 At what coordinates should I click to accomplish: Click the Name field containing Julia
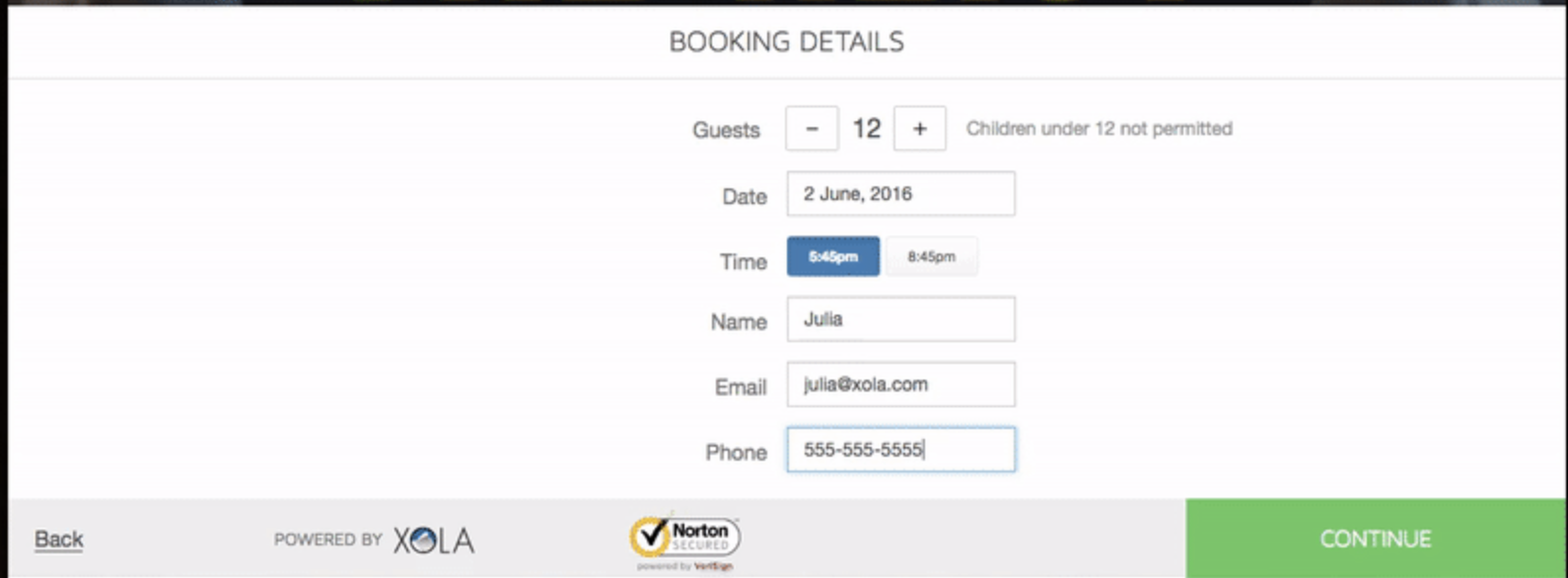pyautogui.click(x=900, y=319)
